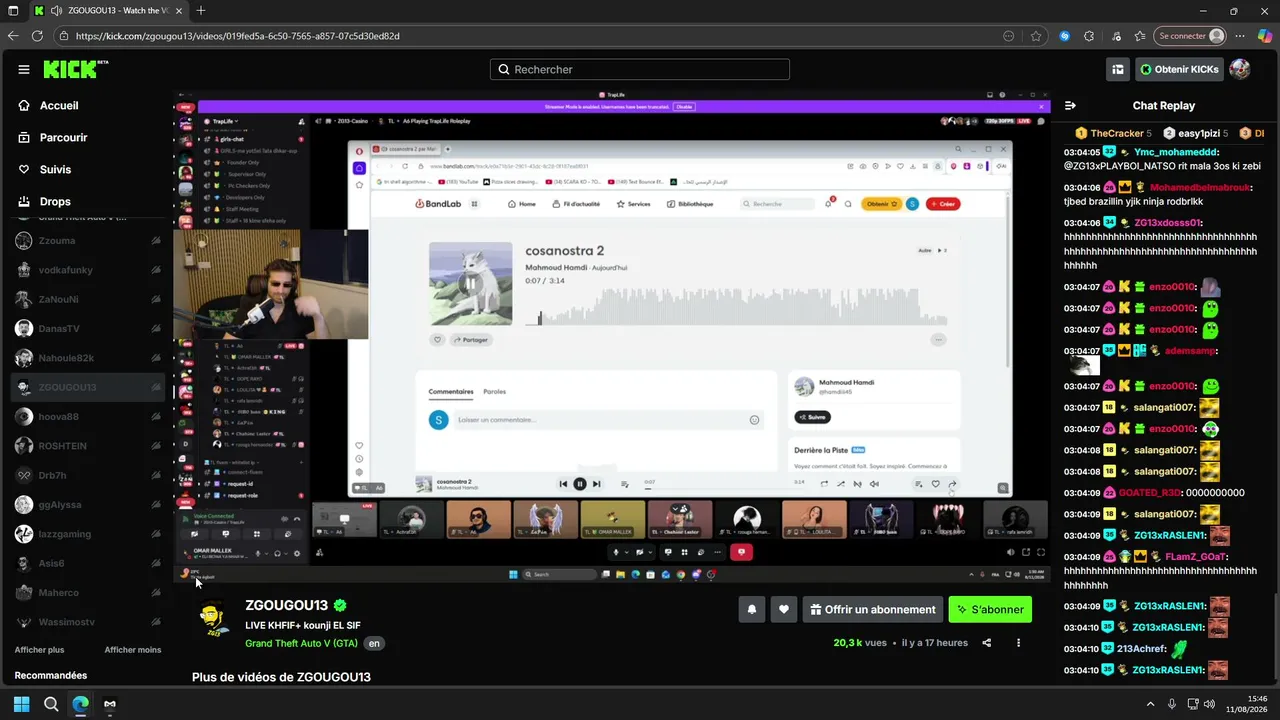Focus the Rechercher search field
The height and width of the screenshot is (720, 1280).
(640, 70)
